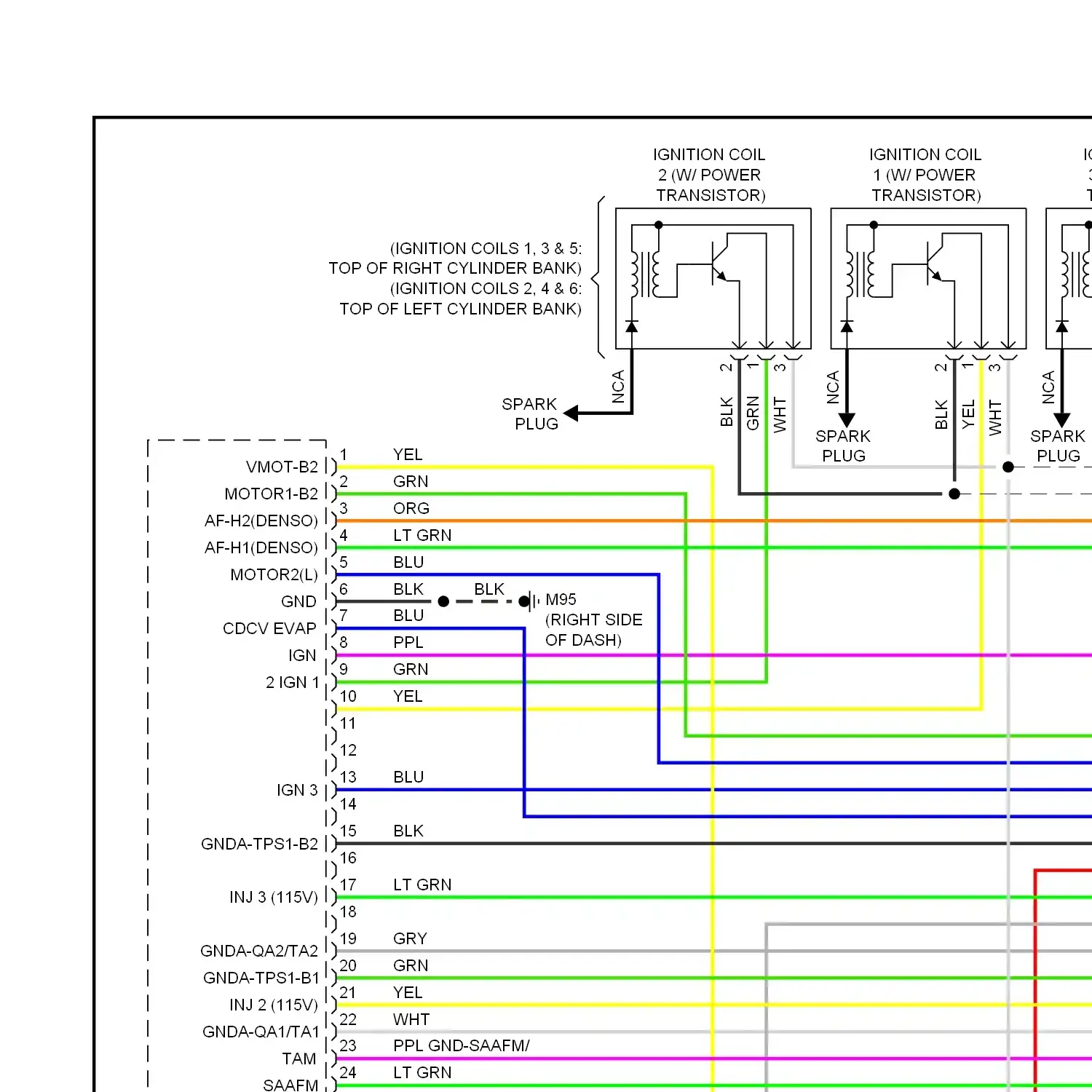
Task: Select the IGN 3 pin label
Action: click(x=297, y=790)
